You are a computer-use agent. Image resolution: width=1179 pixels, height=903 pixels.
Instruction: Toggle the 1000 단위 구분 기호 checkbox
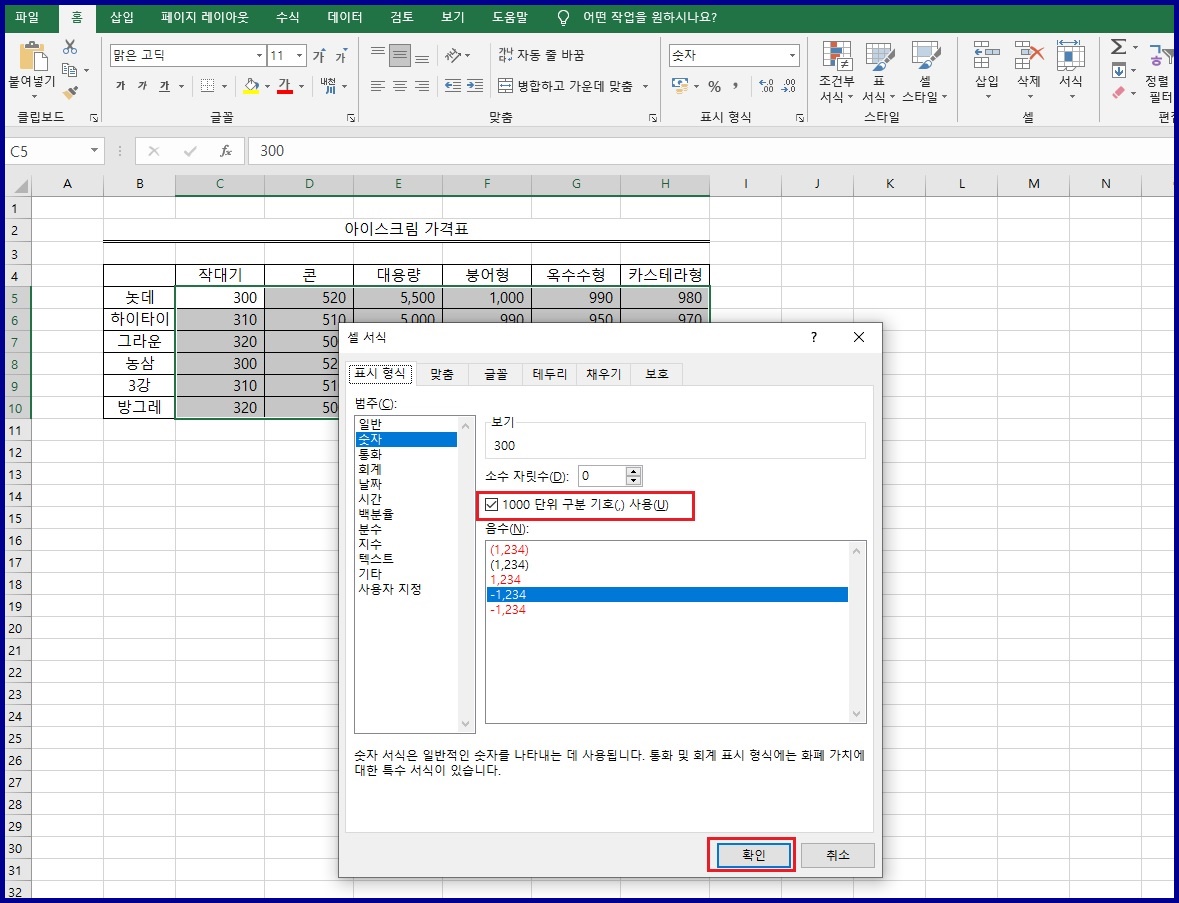point(491,505)
